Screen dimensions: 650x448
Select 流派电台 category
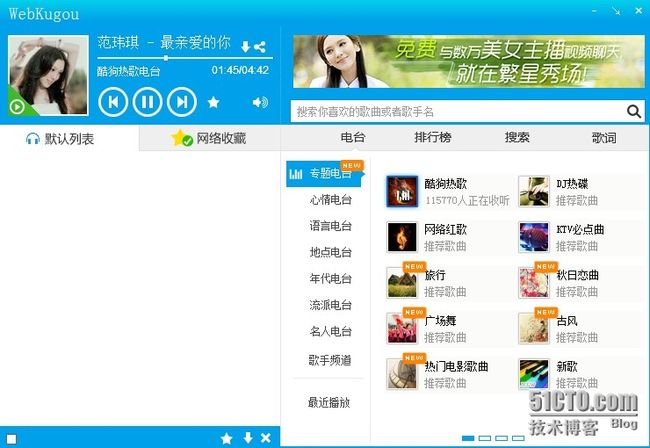330,305
